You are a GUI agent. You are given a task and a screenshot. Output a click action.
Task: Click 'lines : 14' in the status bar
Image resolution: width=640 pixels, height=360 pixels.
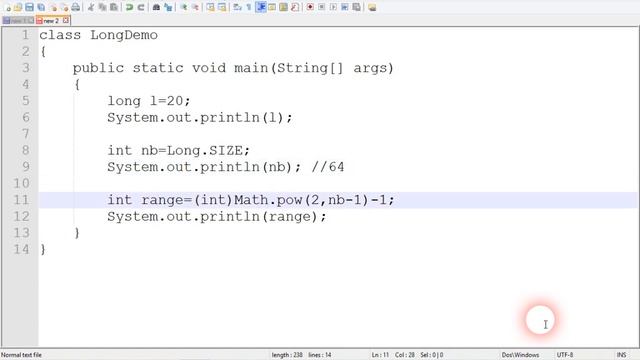point(320,355)
